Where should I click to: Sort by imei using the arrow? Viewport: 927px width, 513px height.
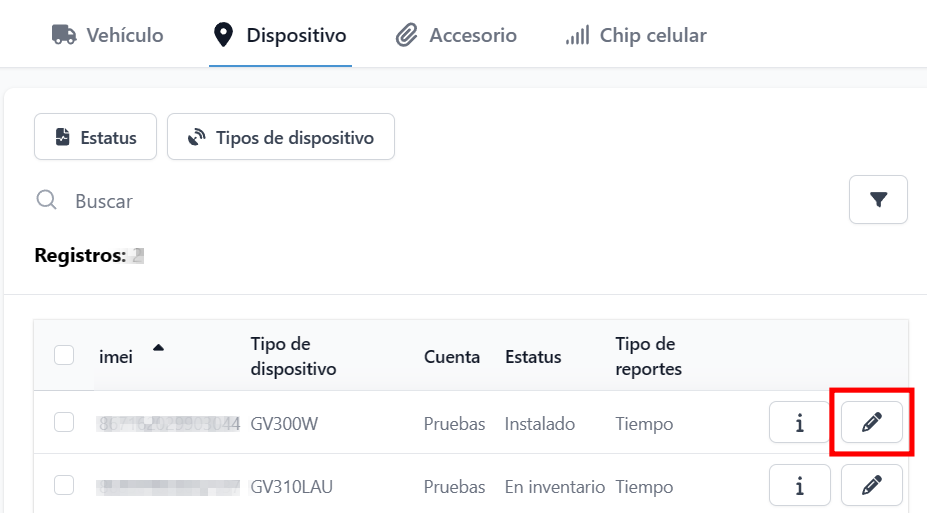click(x=158, y=348)
